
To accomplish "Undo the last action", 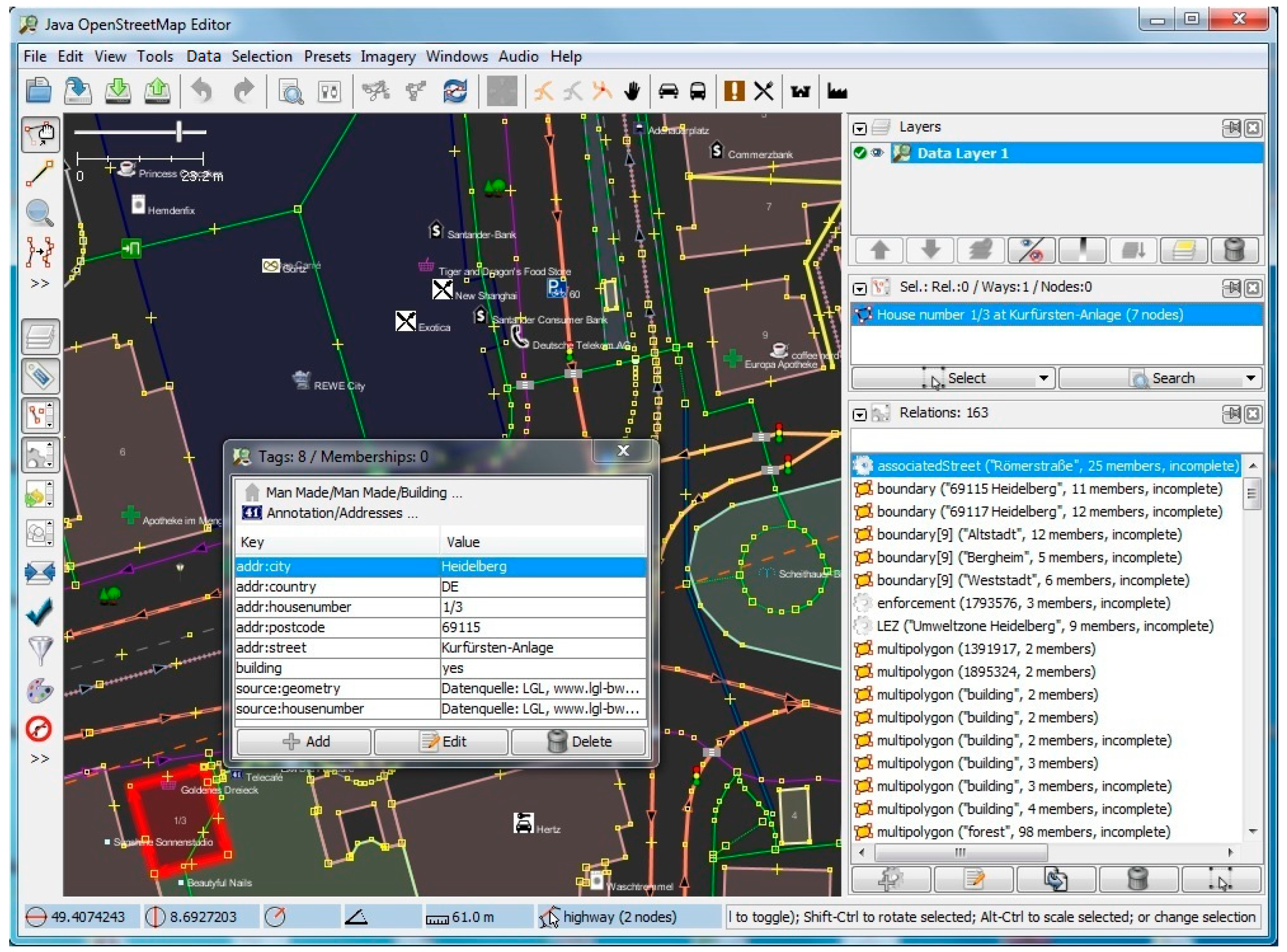I will (x=202, y=90).
